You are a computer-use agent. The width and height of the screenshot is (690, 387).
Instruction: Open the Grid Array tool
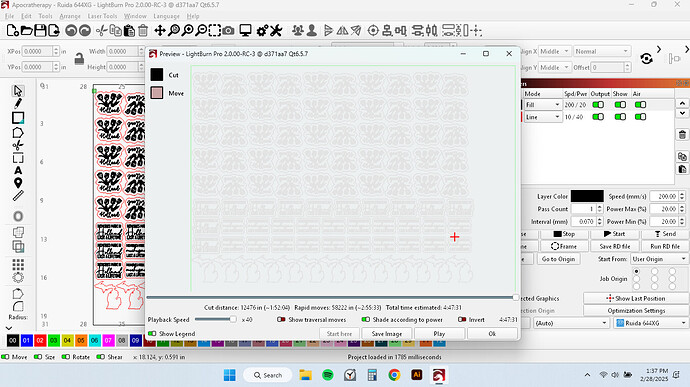[x=18, y=264]
